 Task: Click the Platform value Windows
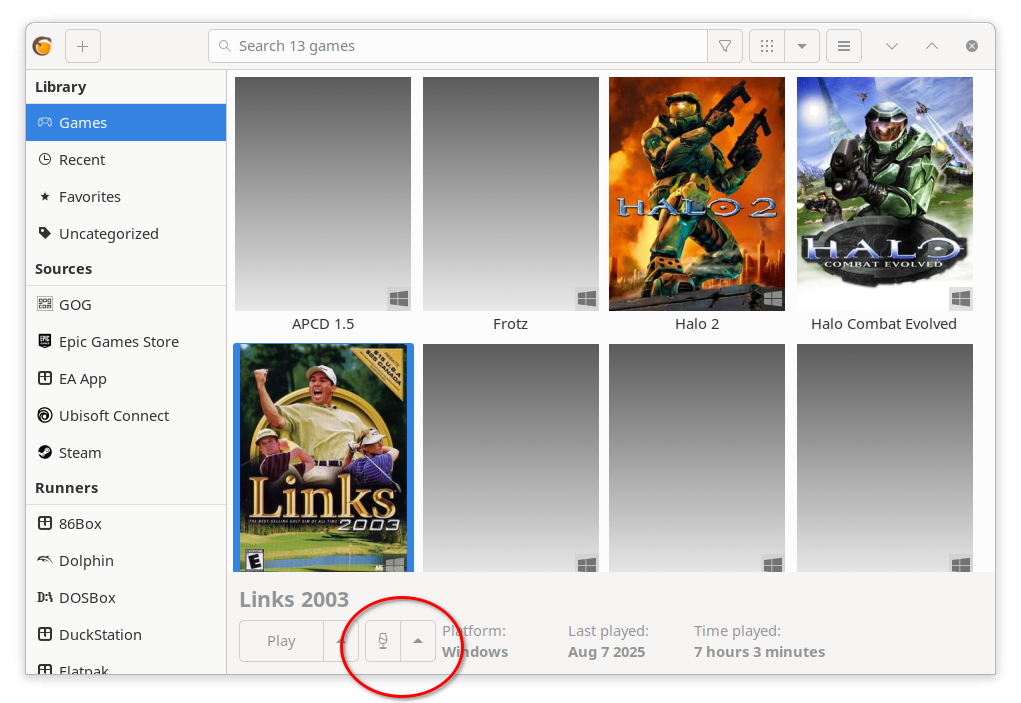[x=475, y=652]
